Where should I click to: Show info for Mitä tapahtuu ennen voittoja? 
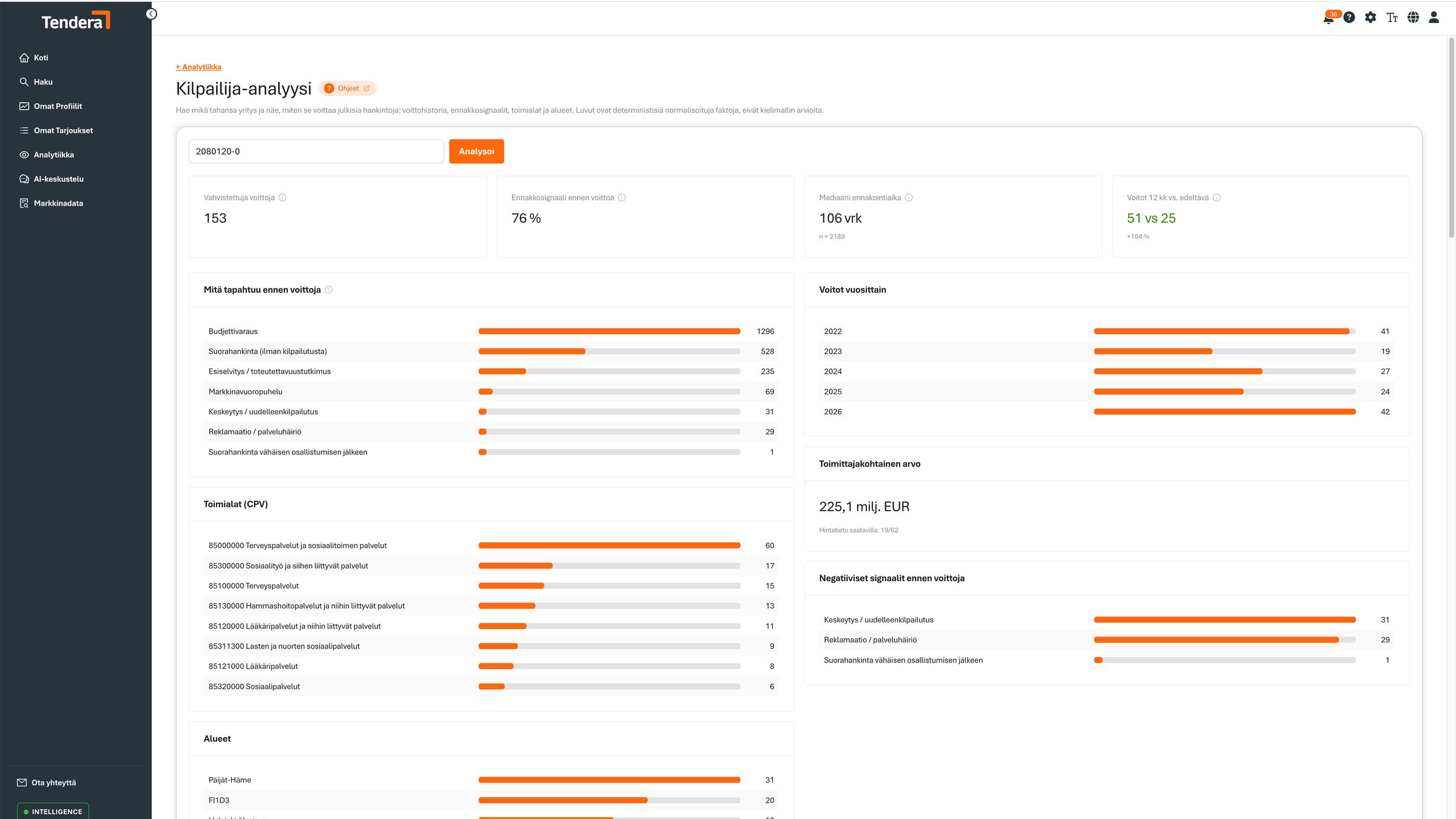329,290
